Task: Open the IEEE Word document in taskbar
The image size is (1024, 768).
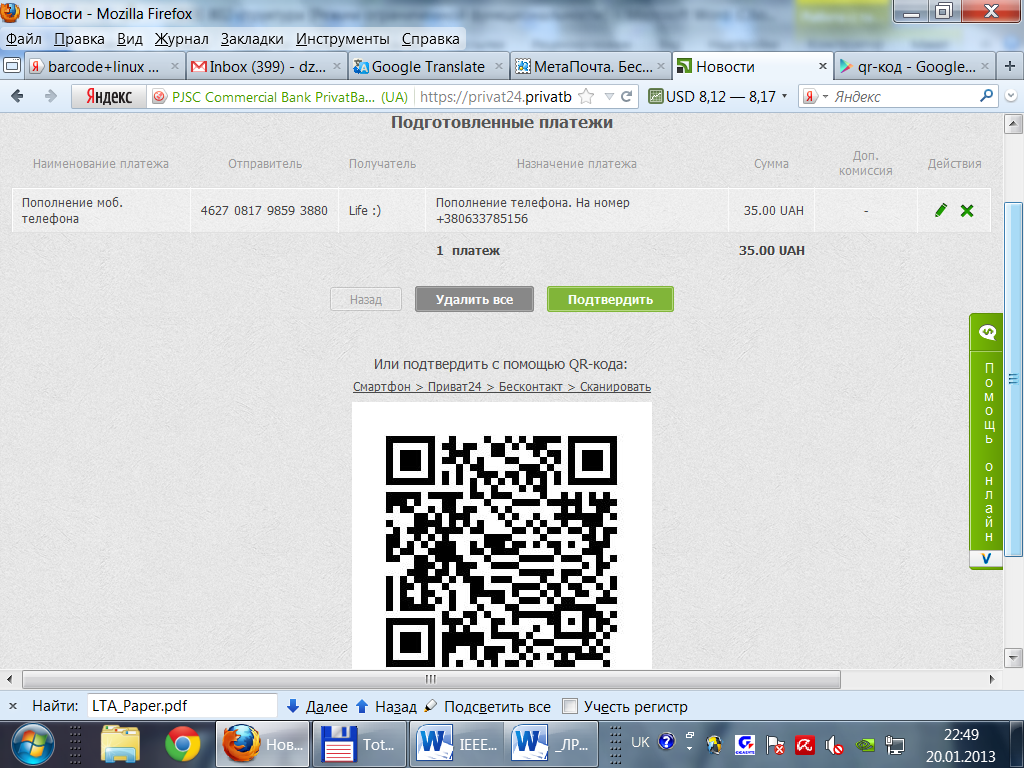Action: (458, 744)
